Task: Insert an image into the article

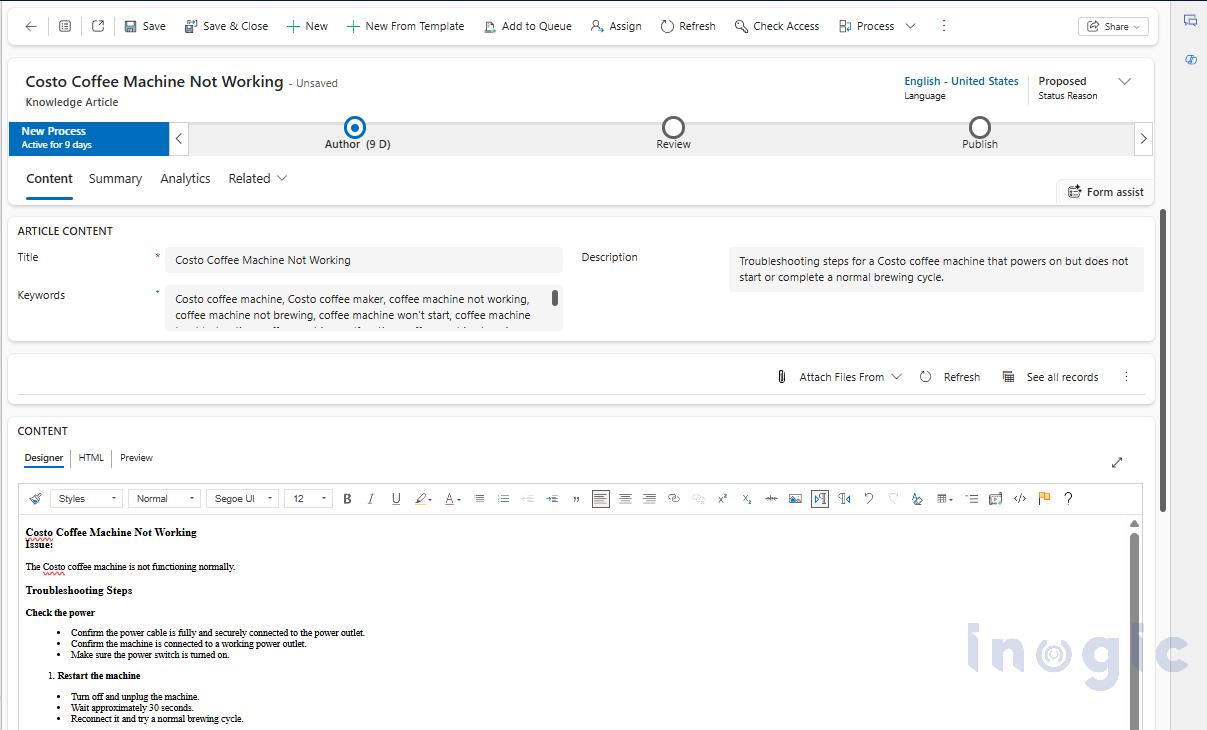Action: 795,498
